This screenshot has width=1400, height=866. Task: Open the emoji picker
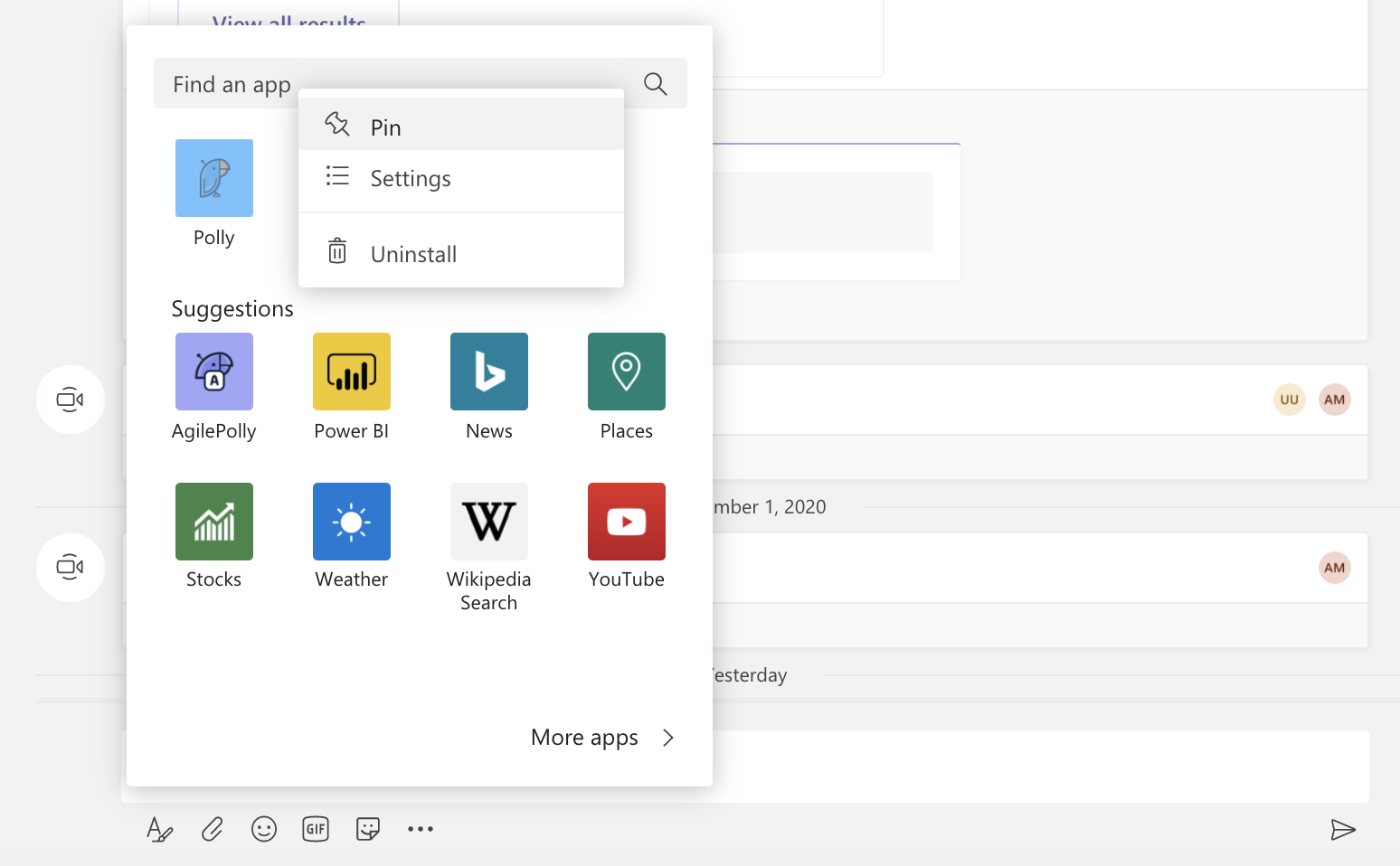(x=264, y=829)
